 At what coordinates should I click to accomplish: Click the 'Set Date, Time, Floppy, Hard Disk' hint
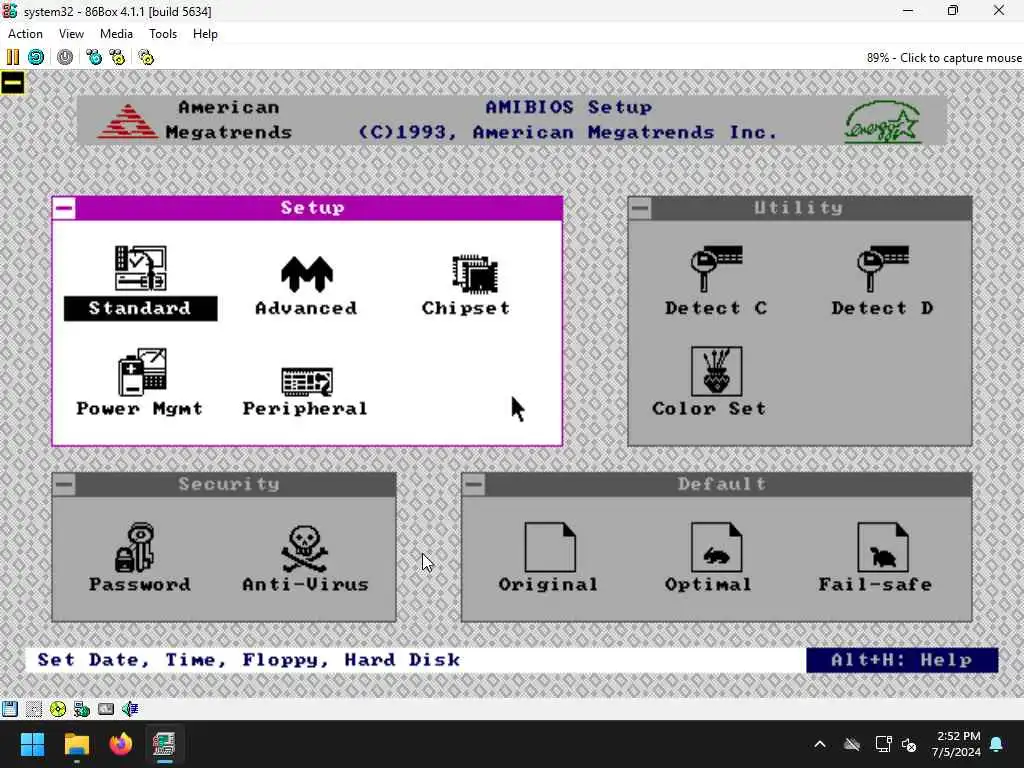click(249, 660)
